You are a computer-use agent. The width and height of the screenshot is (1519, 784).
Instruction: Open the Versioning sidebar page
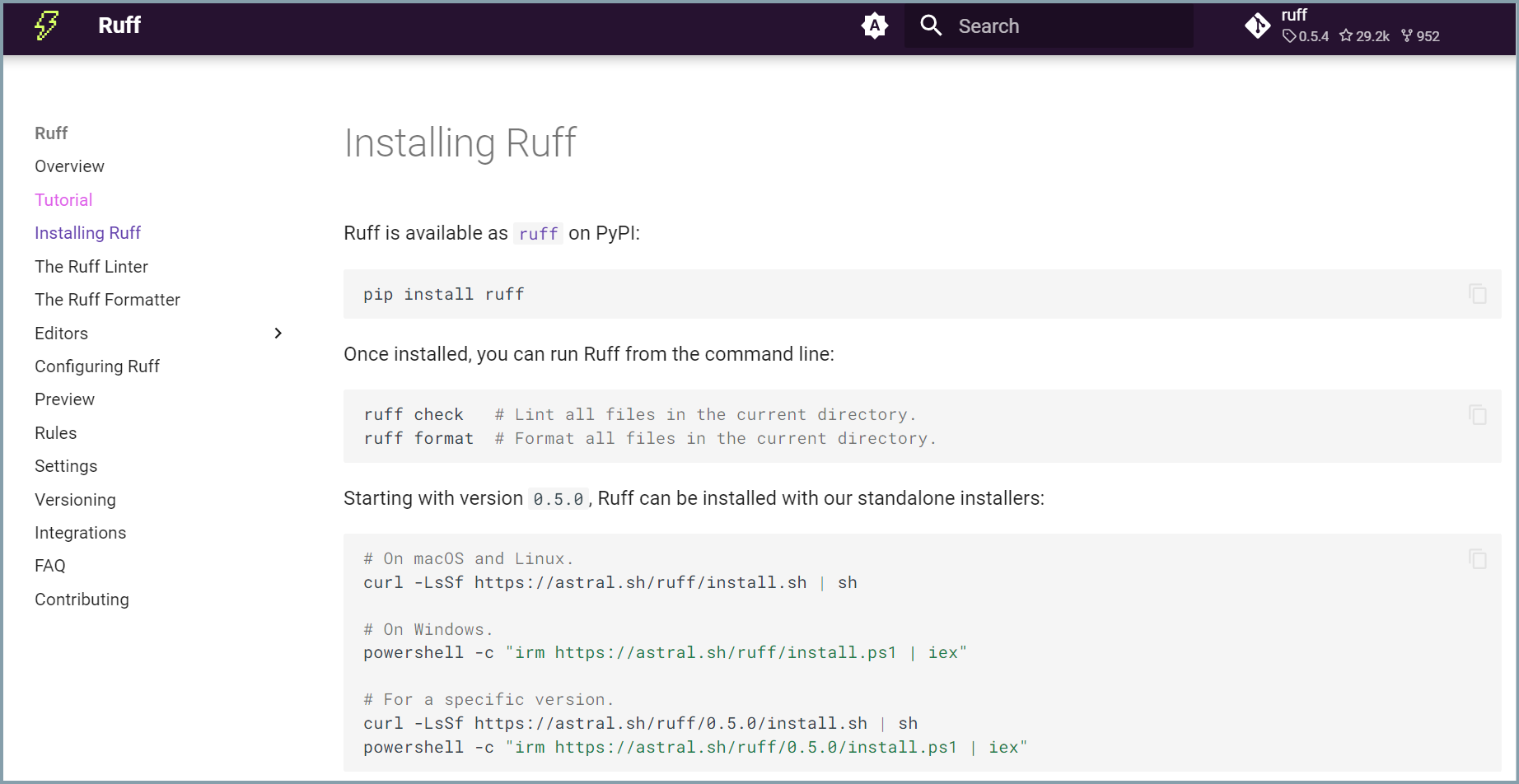(75, 500)
